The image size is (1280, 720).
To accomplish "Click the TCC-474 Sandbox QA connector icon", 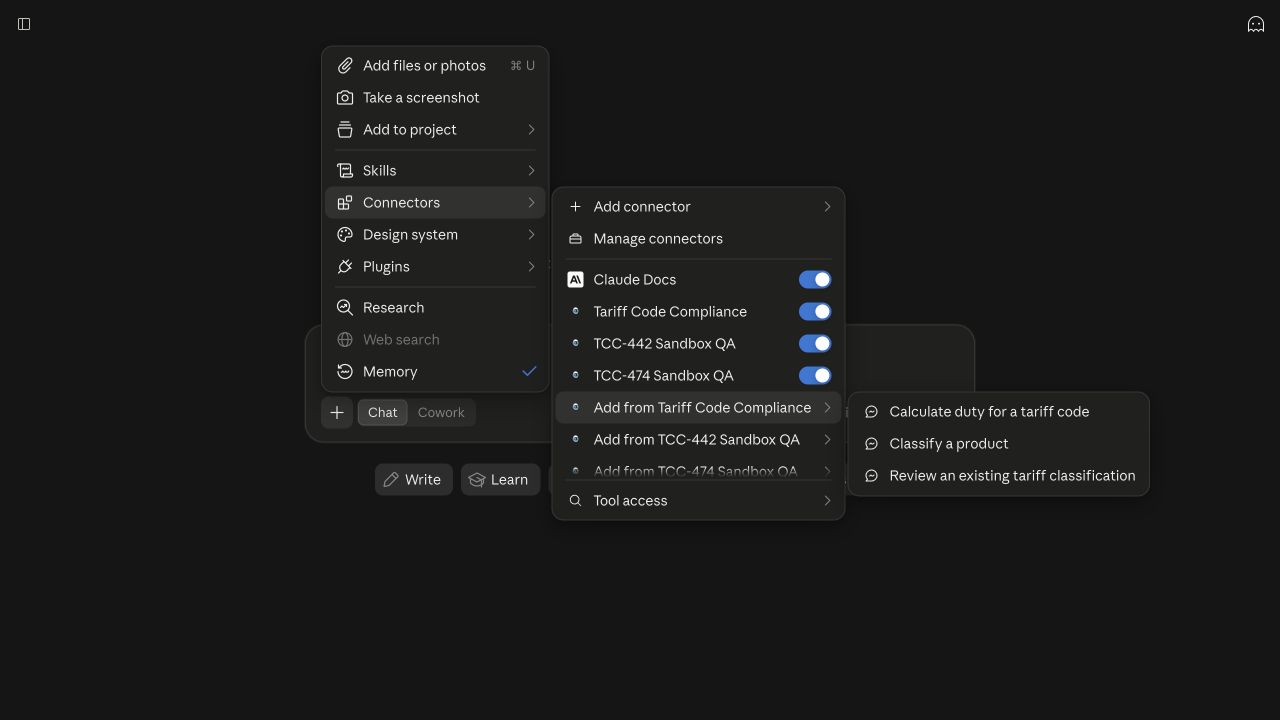I will tap(575, 376).
